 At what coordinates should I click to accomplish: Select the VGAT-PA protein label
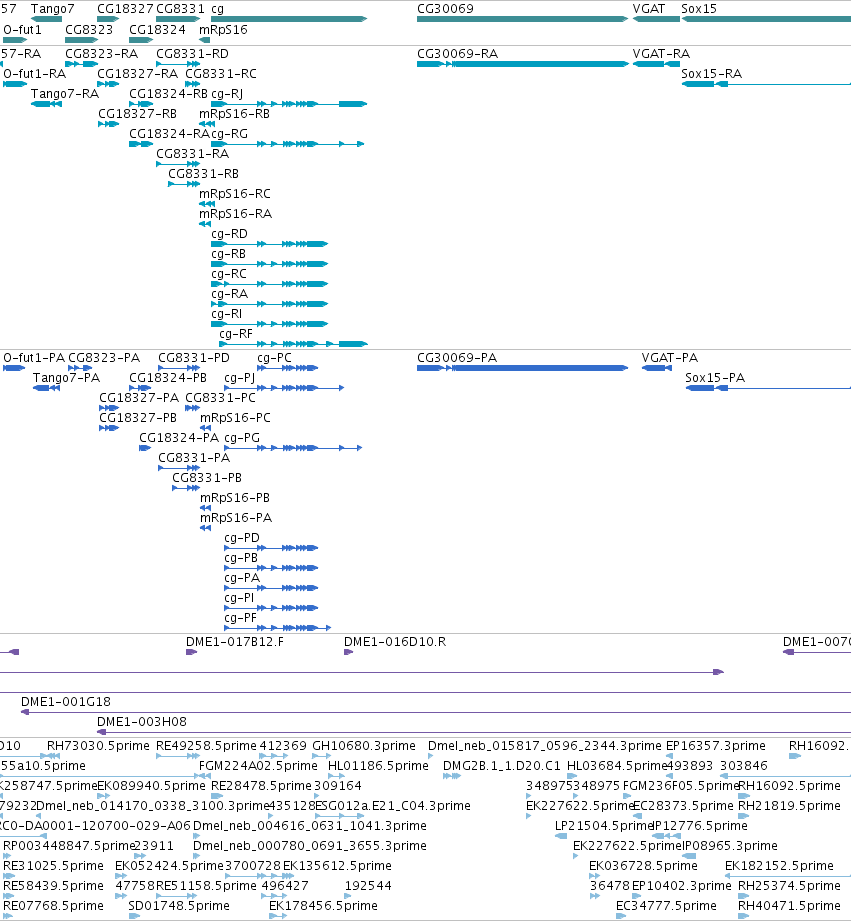pos(670,358)
